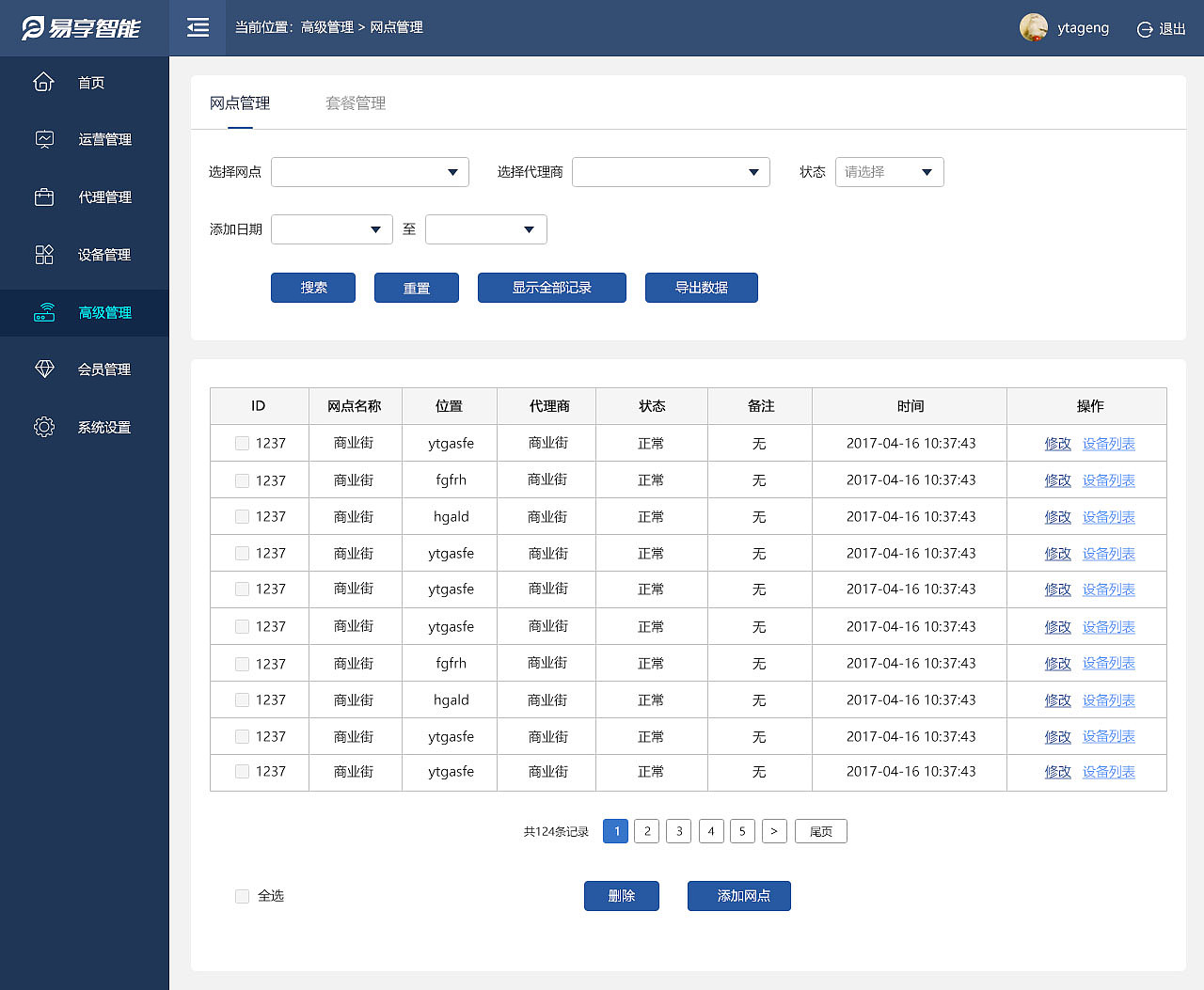Image resolution: width=1204 pixels, height=990 pixels.
Task: Click the 共124条记录 record count
Action: click(556, 831)
